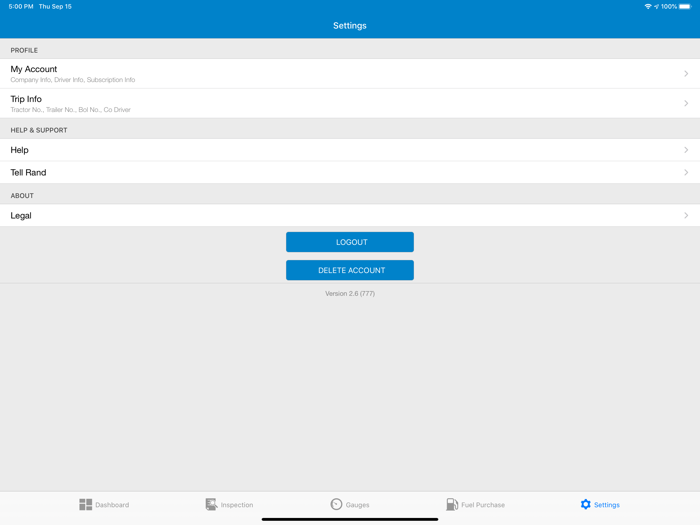
Task: Click 'Tractor No., Trailer No., Bol No., Co Driver' subtitle
Action: (x=71, y=110)
